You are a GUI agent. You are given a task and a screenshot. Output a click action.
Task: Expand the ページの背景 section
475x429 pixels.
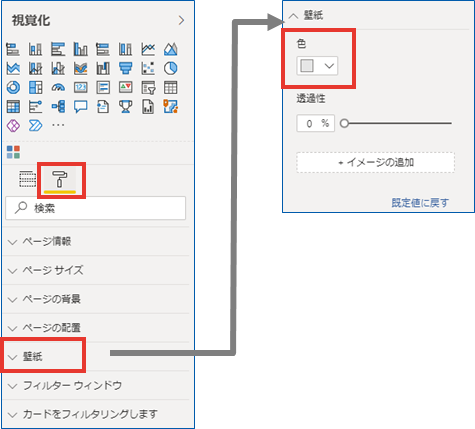pyautogui.click(x=96, y=299)
